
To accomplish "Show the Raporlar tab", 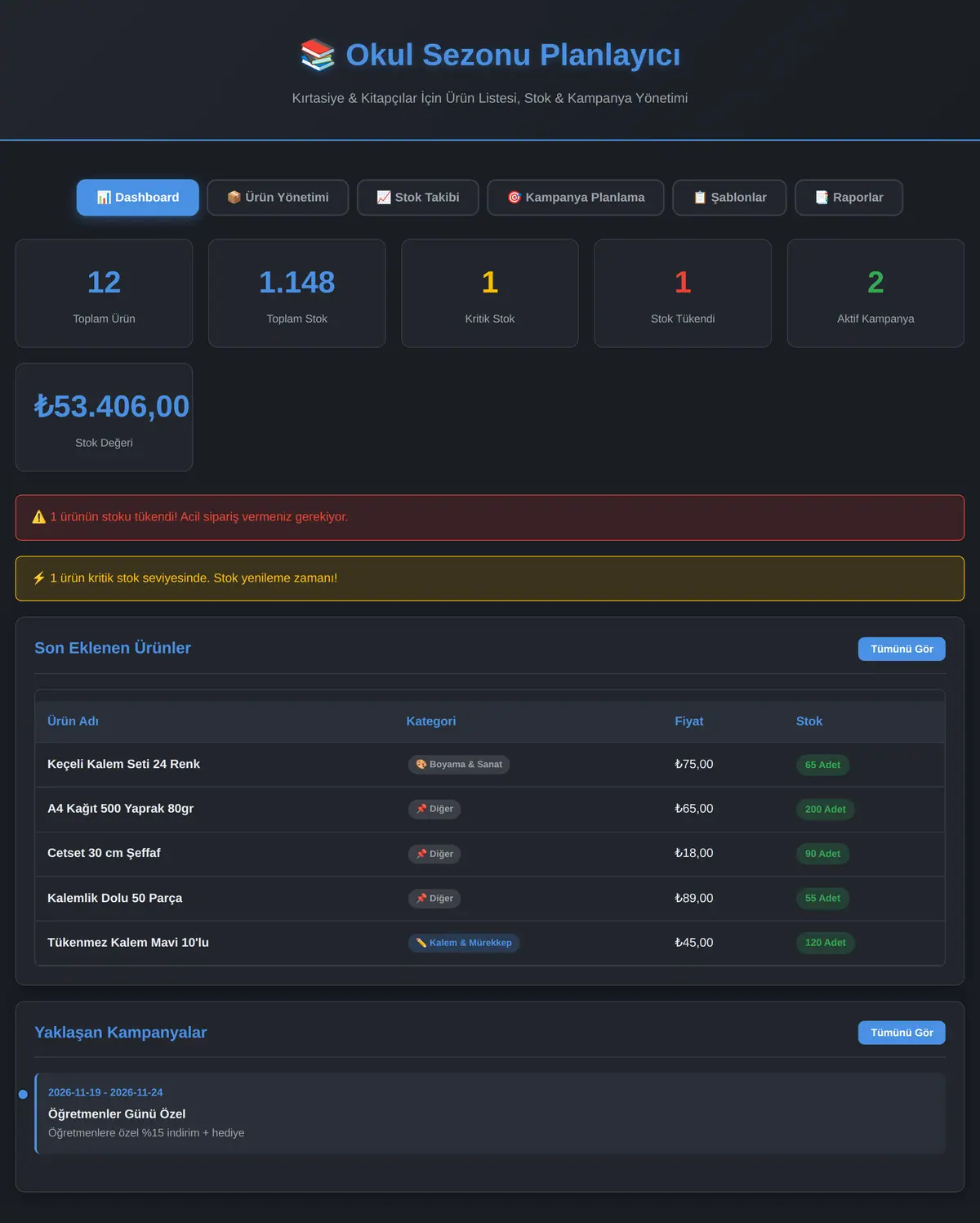I will 849,198.
